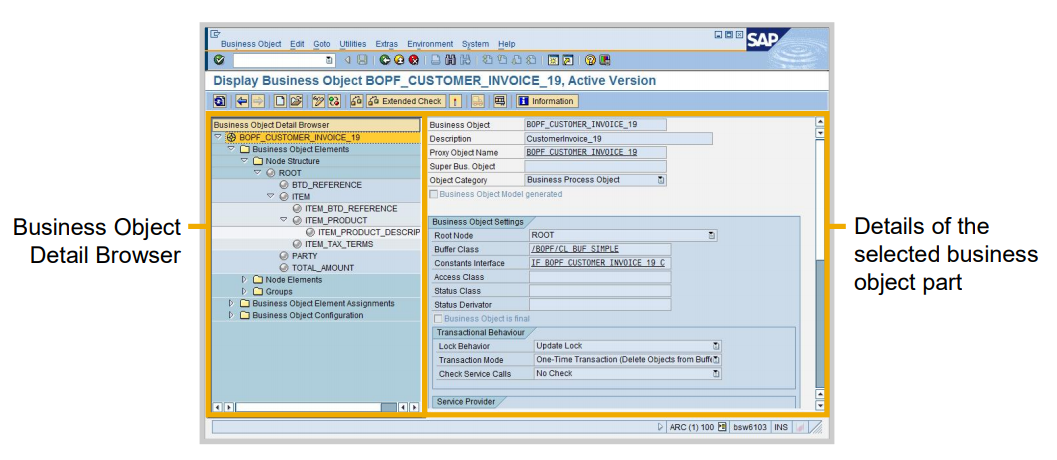Open the Lock Behavior dropdown
This screenshot has width=1057, height=460.
click(x=716, y=346)
